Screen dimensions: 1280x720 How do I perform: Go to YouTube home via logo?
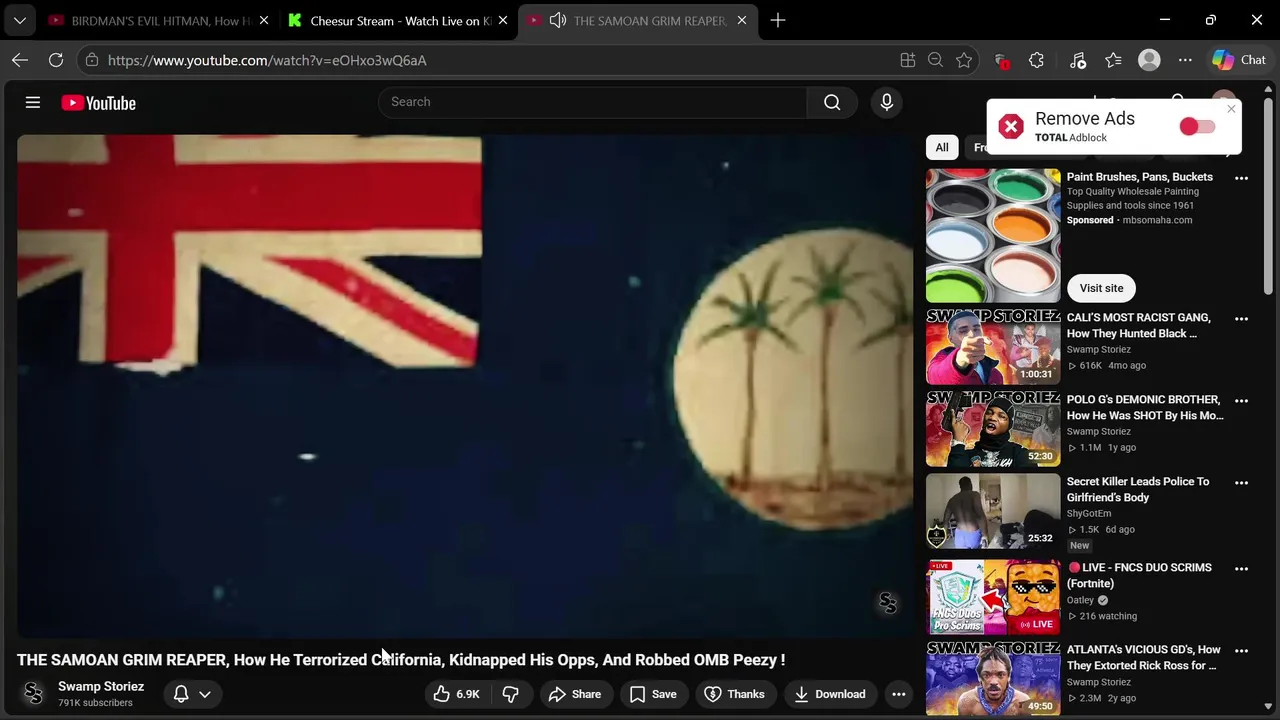tap(98, 103)
